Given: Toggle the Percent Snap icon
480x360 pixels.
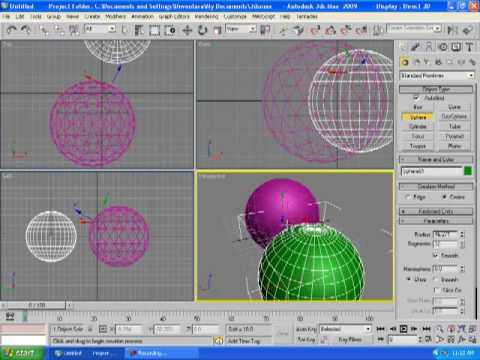Looking at the screenshot, I should pos(345,30).
